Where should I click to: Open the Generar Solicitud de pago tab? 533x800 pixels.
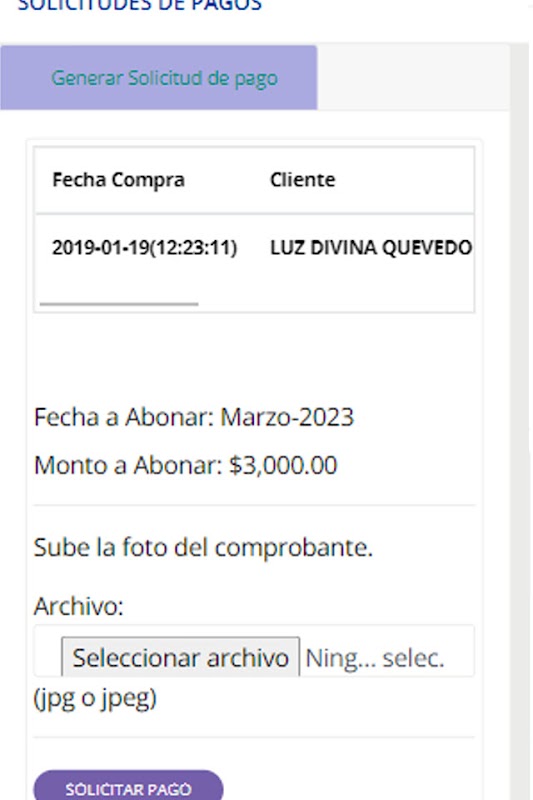(159, 78)
